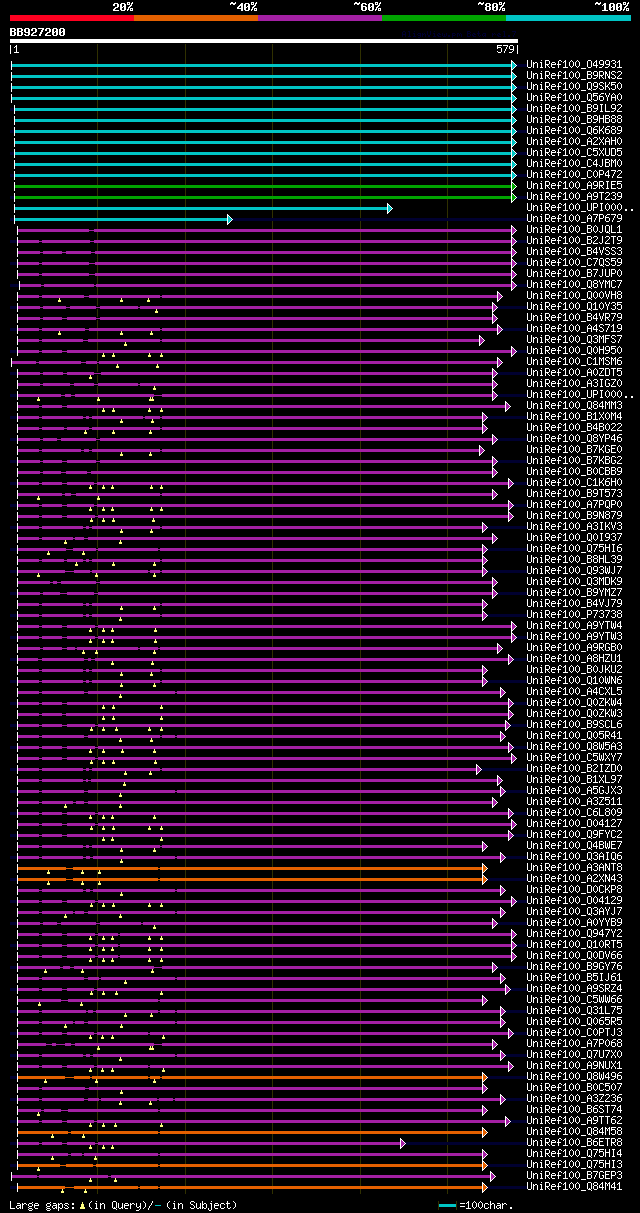640x1213 pixels.
Task: Click the BB927200 query label
Action: [37, 32]
